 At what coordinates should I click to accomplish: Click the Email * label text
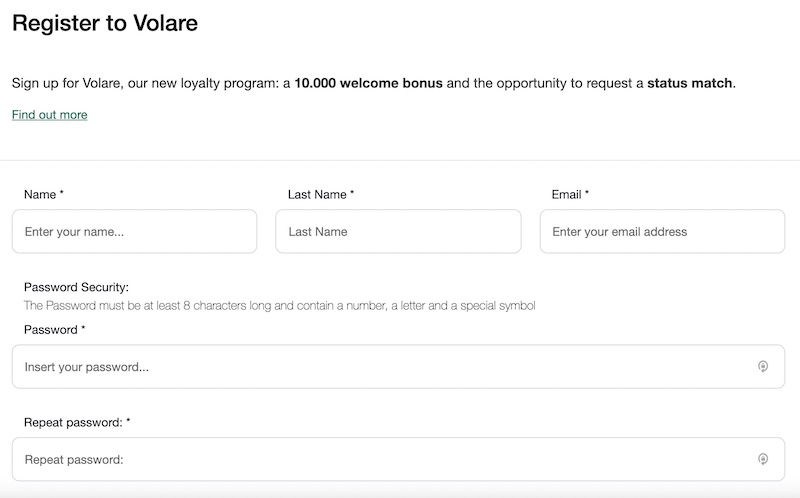[x=570, y=194]
